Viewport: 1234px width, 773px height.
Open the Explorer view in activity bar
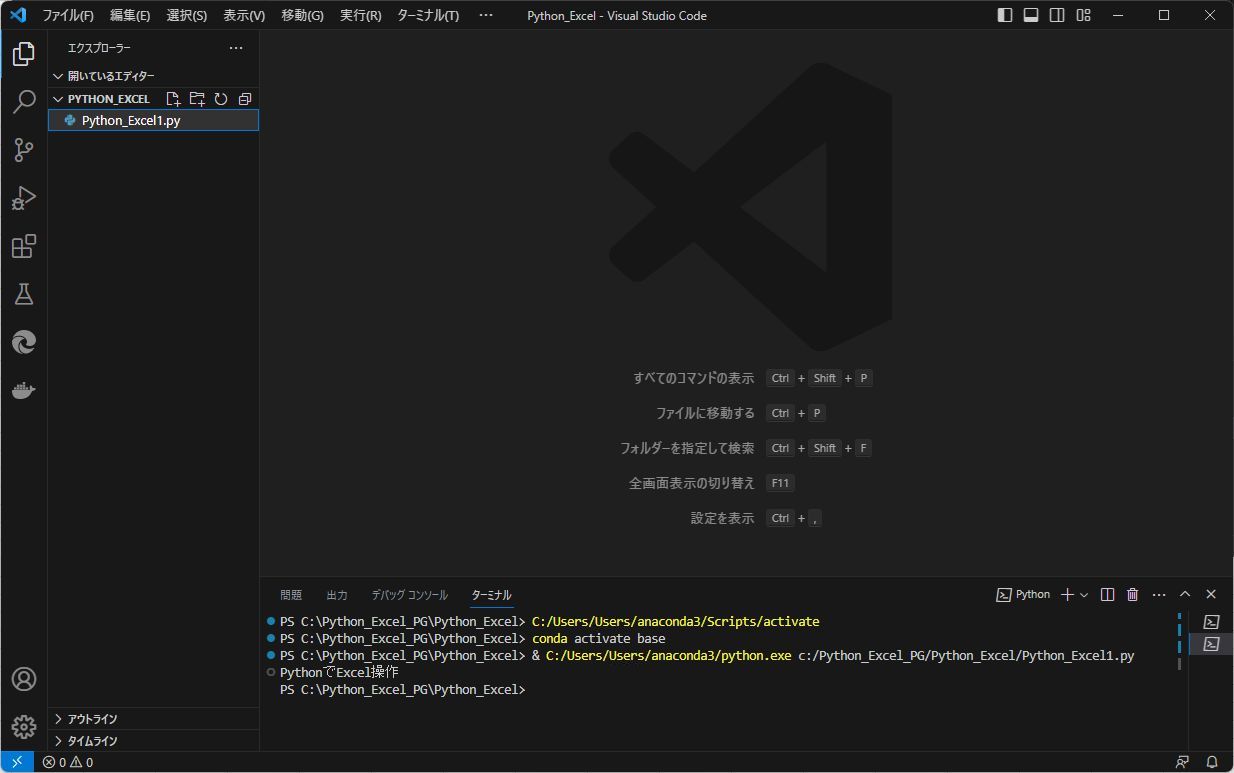tap(24, 54)
